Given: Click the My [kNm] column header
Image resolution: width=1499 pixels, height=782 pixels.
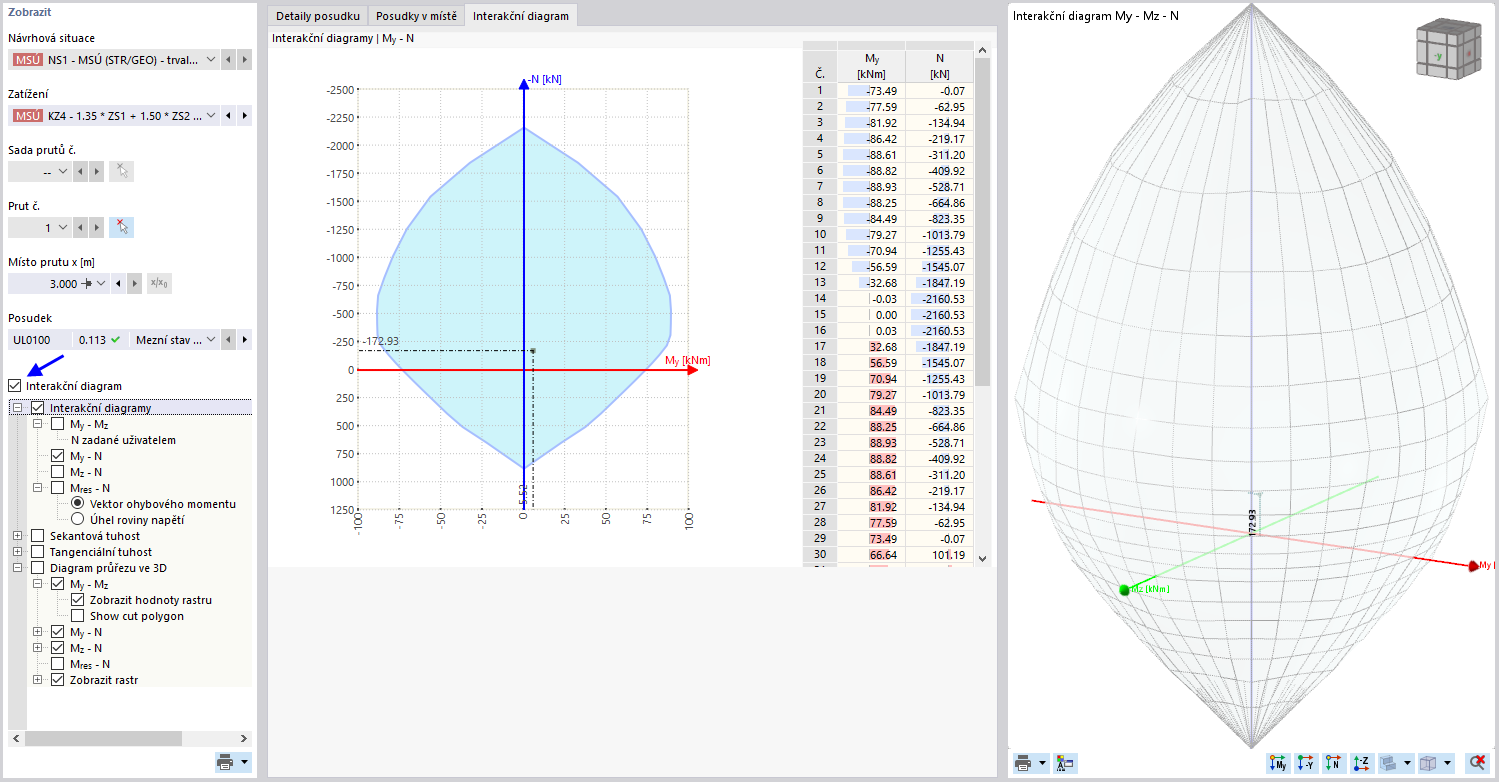Looking at the screenshot, I should [871, 65].
